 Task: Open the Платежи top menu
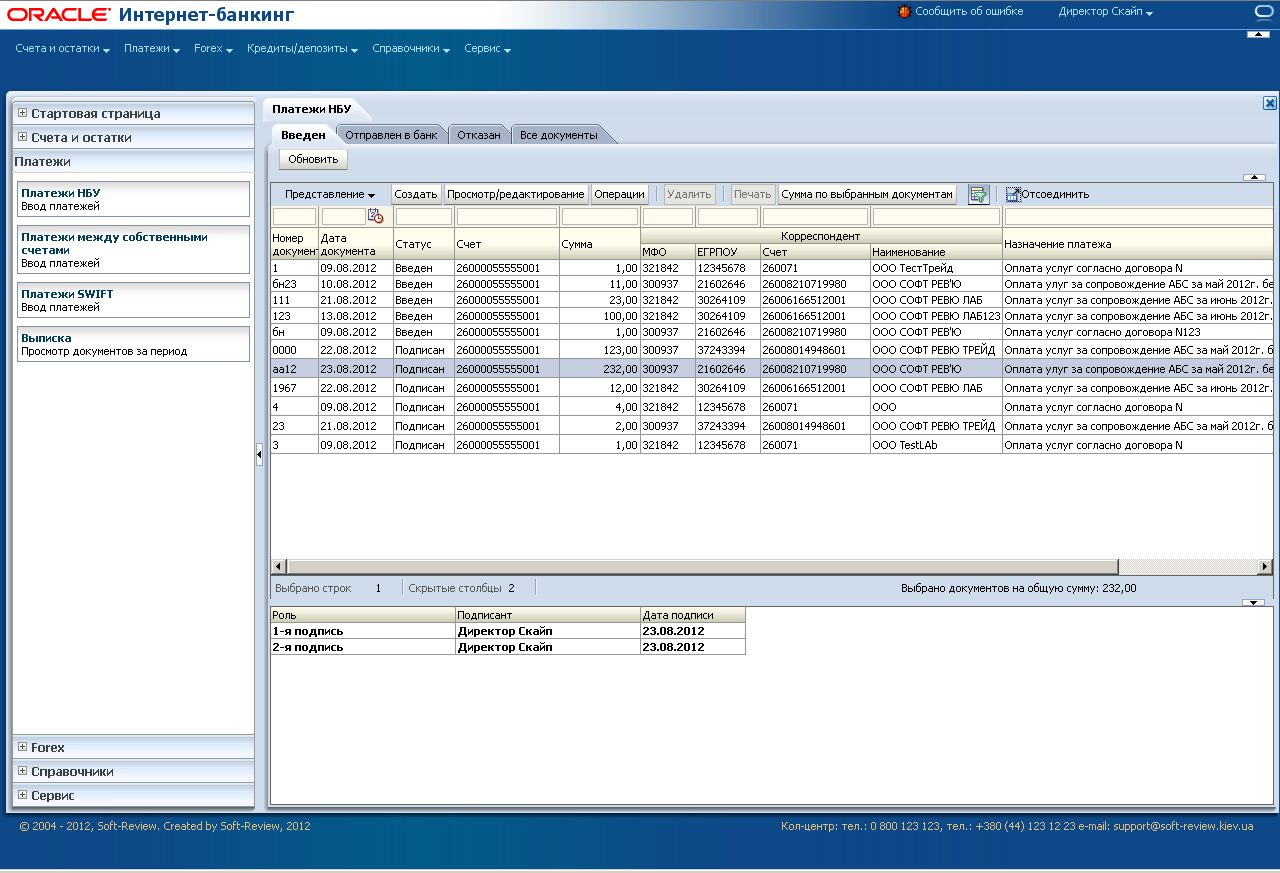[x=152, y=48]
